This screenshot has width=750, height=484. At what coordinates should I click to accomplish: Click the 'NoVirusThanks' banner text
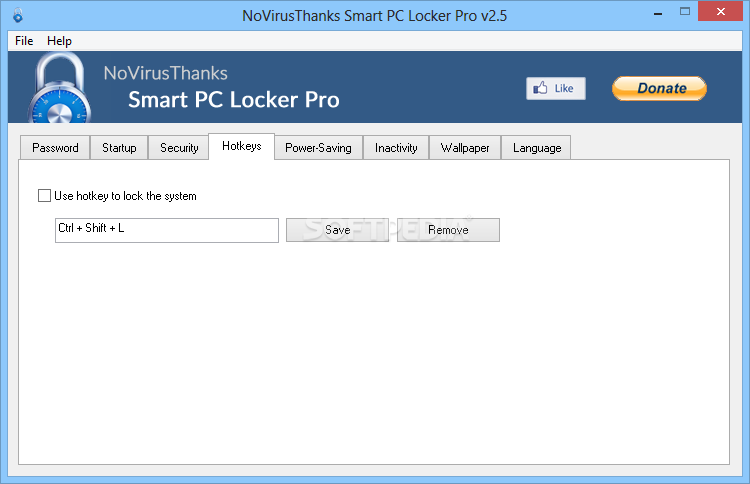point(165,73)
